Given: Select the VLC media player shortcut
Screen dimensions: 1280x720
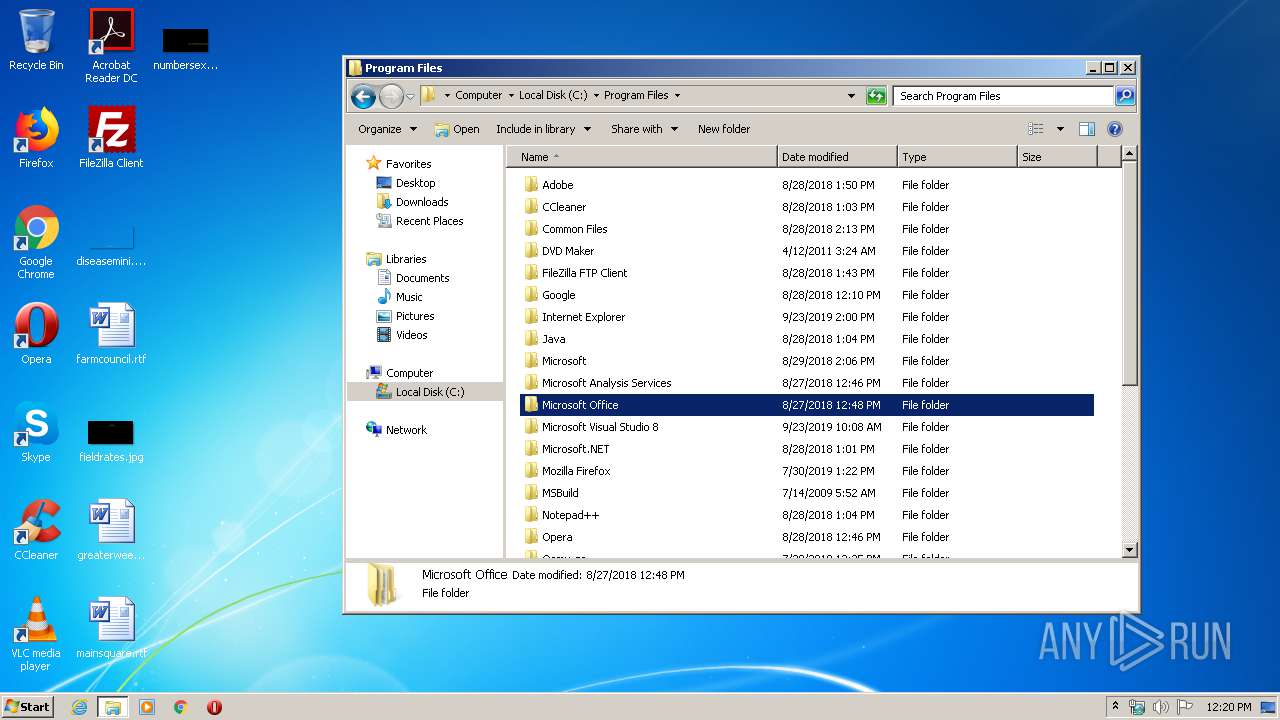Looking at the screenshot, I should [36, 634].
